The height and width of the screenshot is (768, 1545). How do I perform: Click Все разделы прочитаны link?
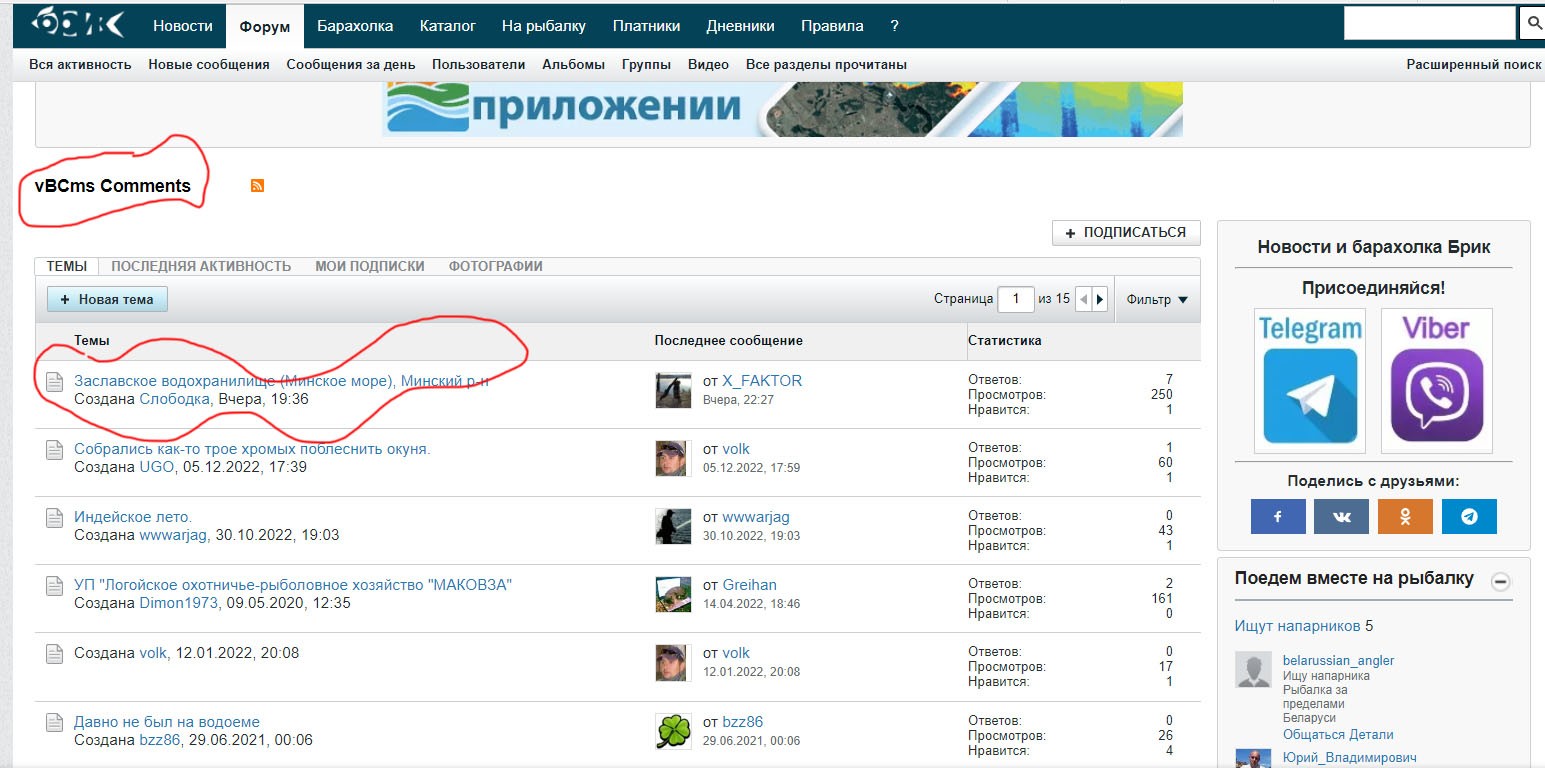coord(826,64)
